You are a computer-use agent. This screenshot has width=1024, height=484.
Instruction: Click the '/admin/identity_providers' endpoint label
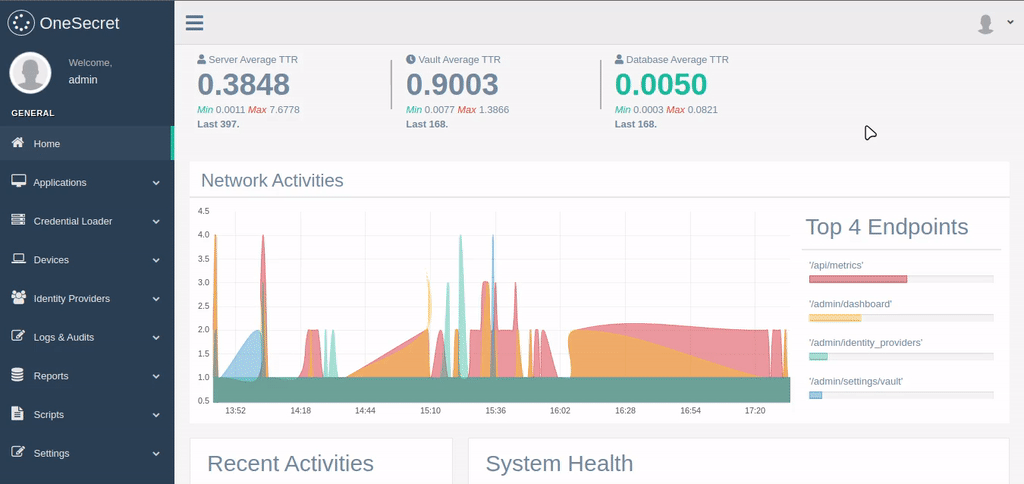[865, 342]
